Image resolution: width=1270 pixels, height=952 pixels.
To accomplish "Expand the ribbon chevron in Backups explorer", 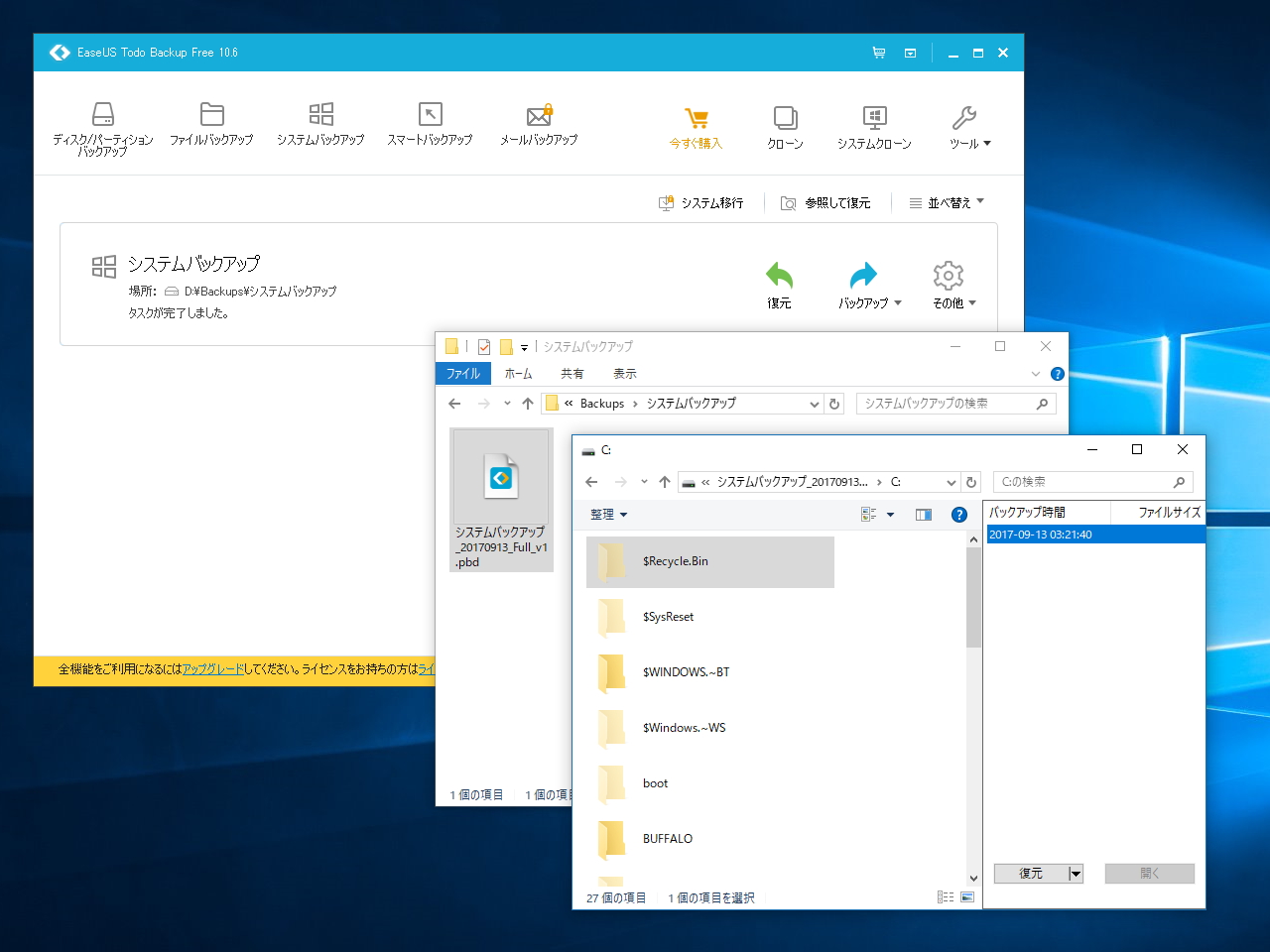I will [x=1036, y=374].
